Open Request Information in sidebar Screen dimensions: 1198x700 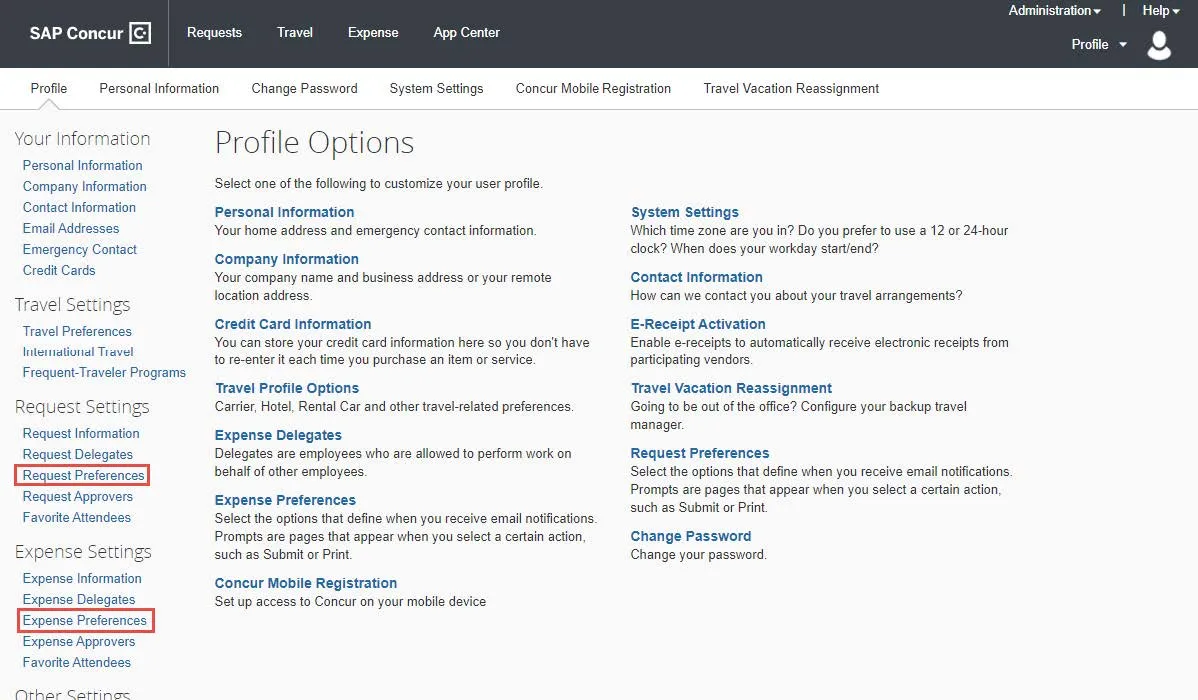pos(81,434)
